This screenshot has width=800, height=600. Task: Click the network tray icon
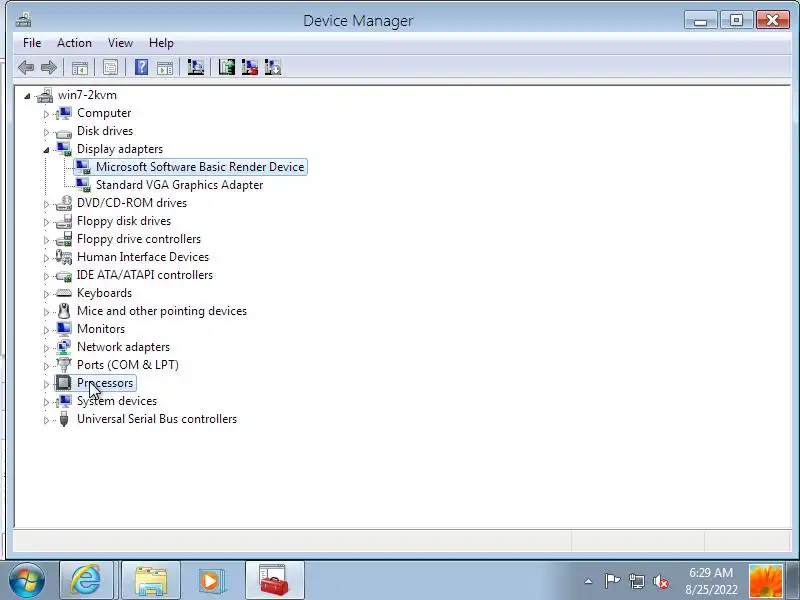[637, 581]
